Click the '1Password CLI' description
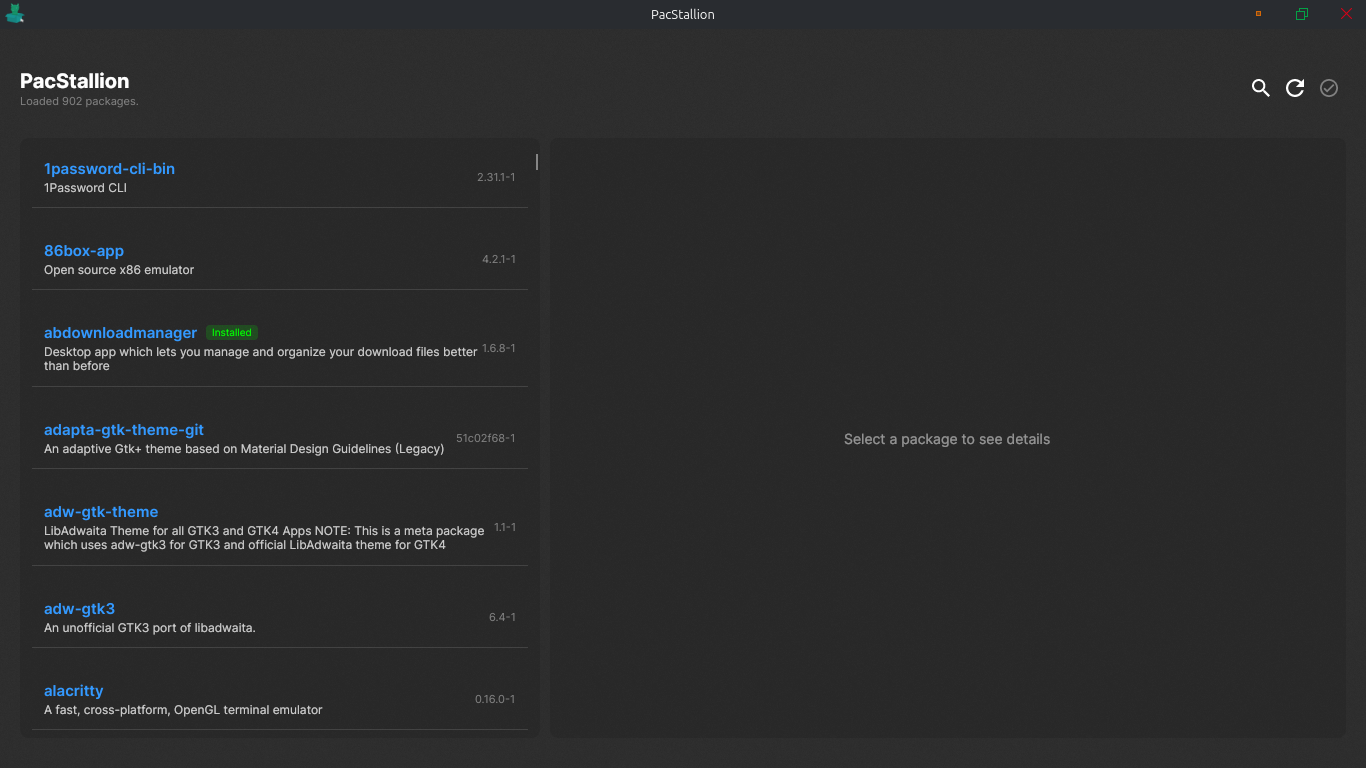This screenshot has height=768, width=1366. (x=85, y=188)
